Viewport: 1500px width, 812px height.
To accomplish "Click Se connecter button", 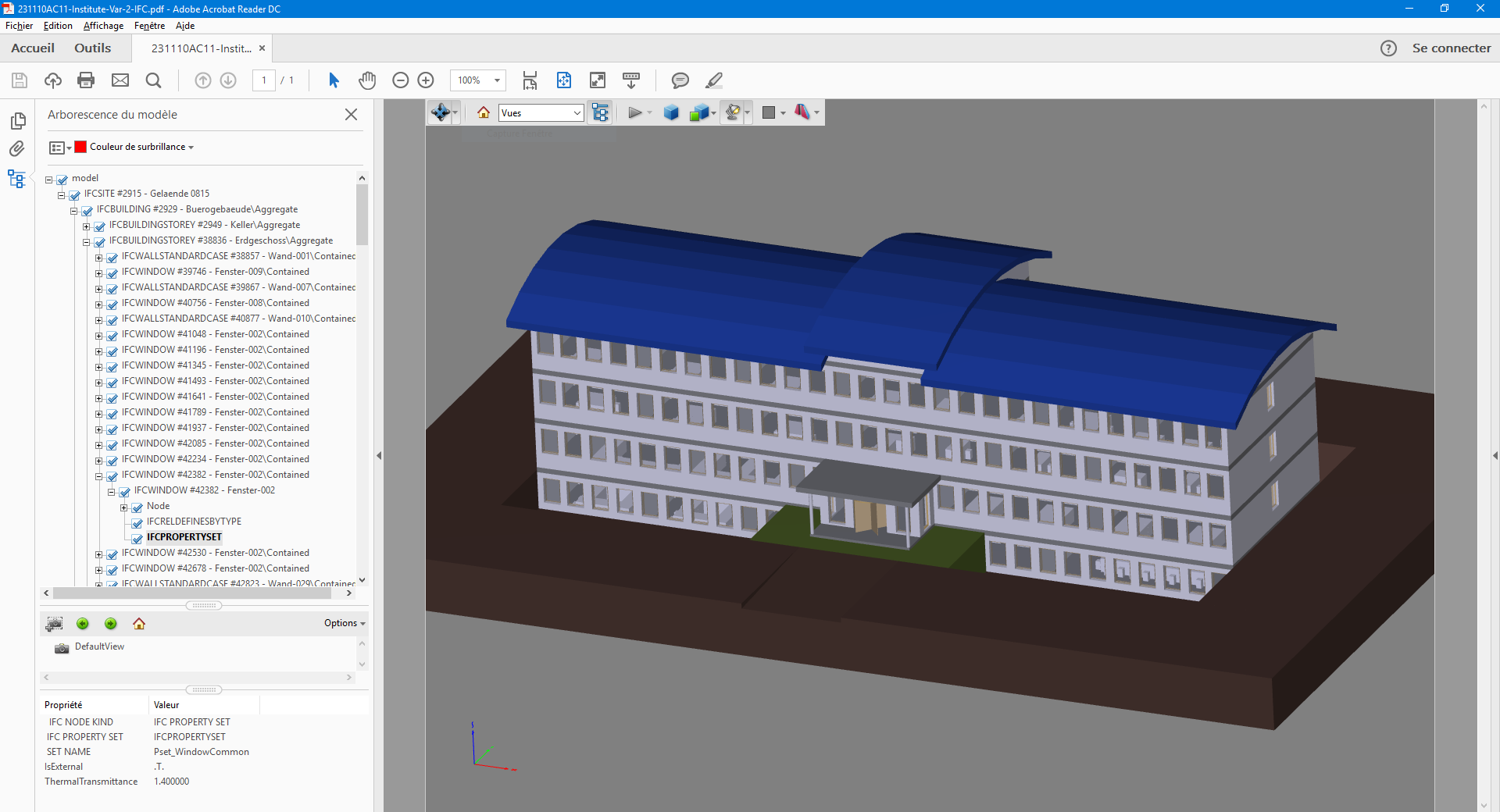I will pyautogui.click(x=1451, y=48).
